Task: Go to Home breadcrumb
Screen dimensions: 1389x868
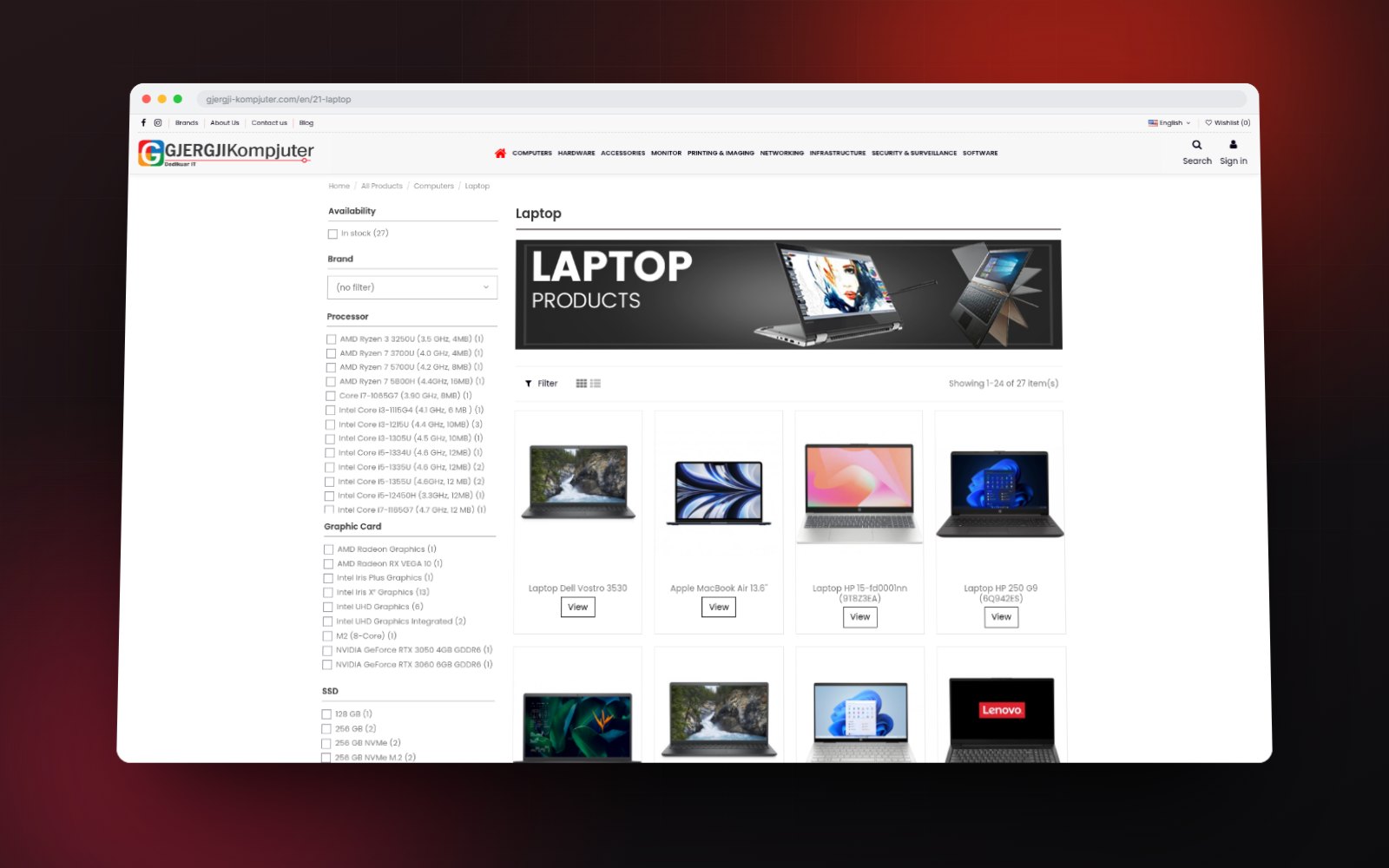Action: click(x=339, y=186)
